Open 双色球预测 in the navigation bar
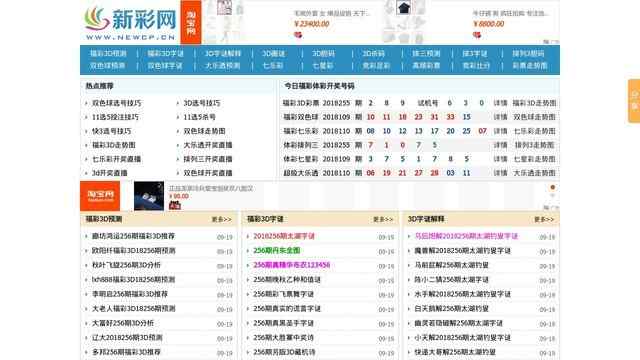This screenshot has width=640, height=360. point(107,65)
